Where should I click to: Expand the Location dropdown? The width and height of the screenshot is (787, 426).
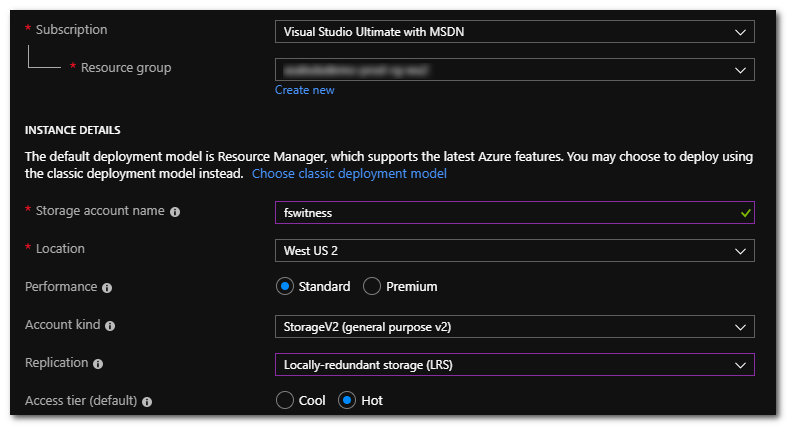coord(514,250)
